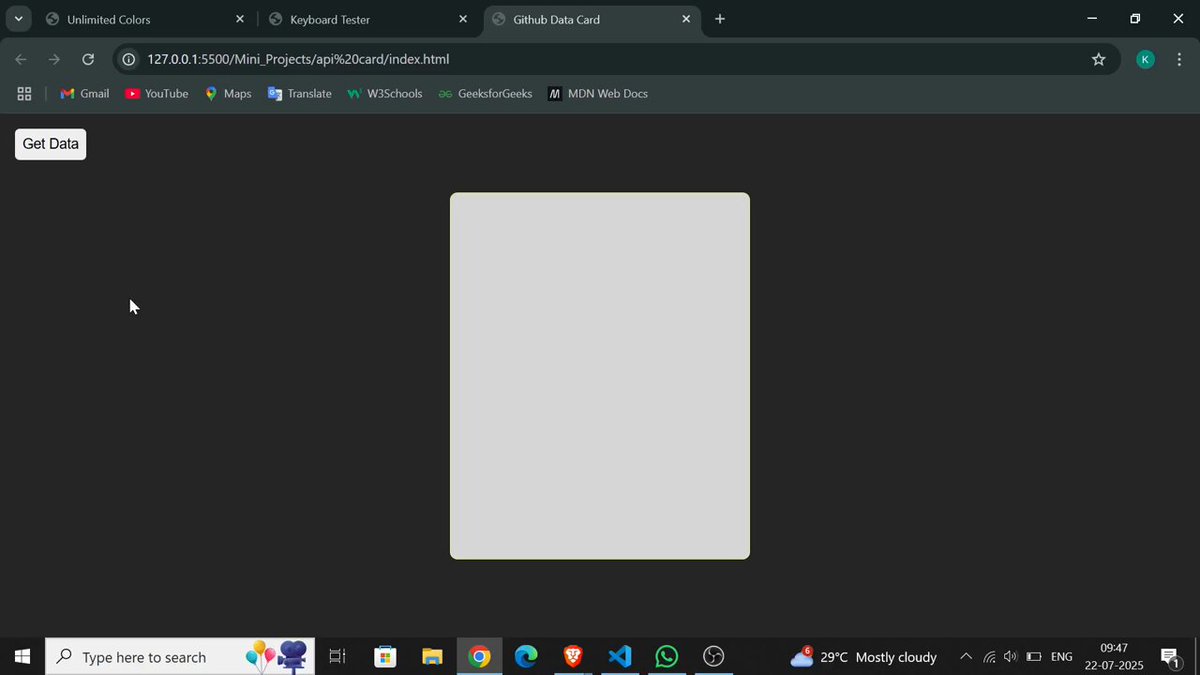Open the clock and date 09:47
Viewport: 1200px width, 675px height.
[x=1114, y=657]
